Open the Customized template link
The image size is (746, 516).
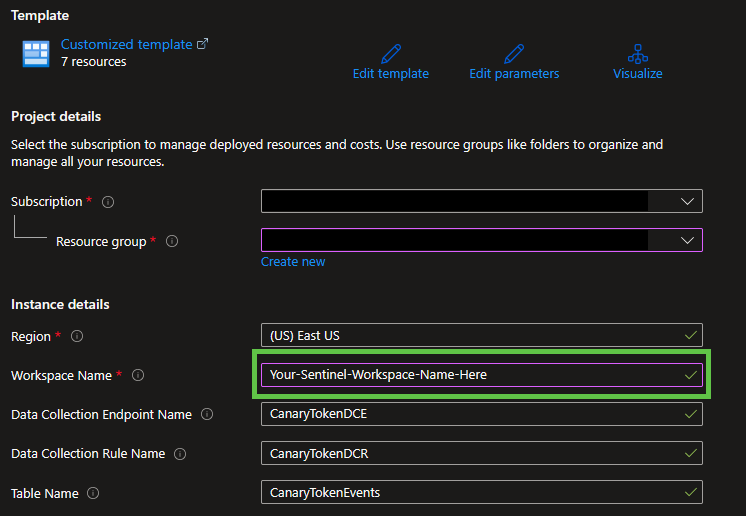(x=127, y=44)
